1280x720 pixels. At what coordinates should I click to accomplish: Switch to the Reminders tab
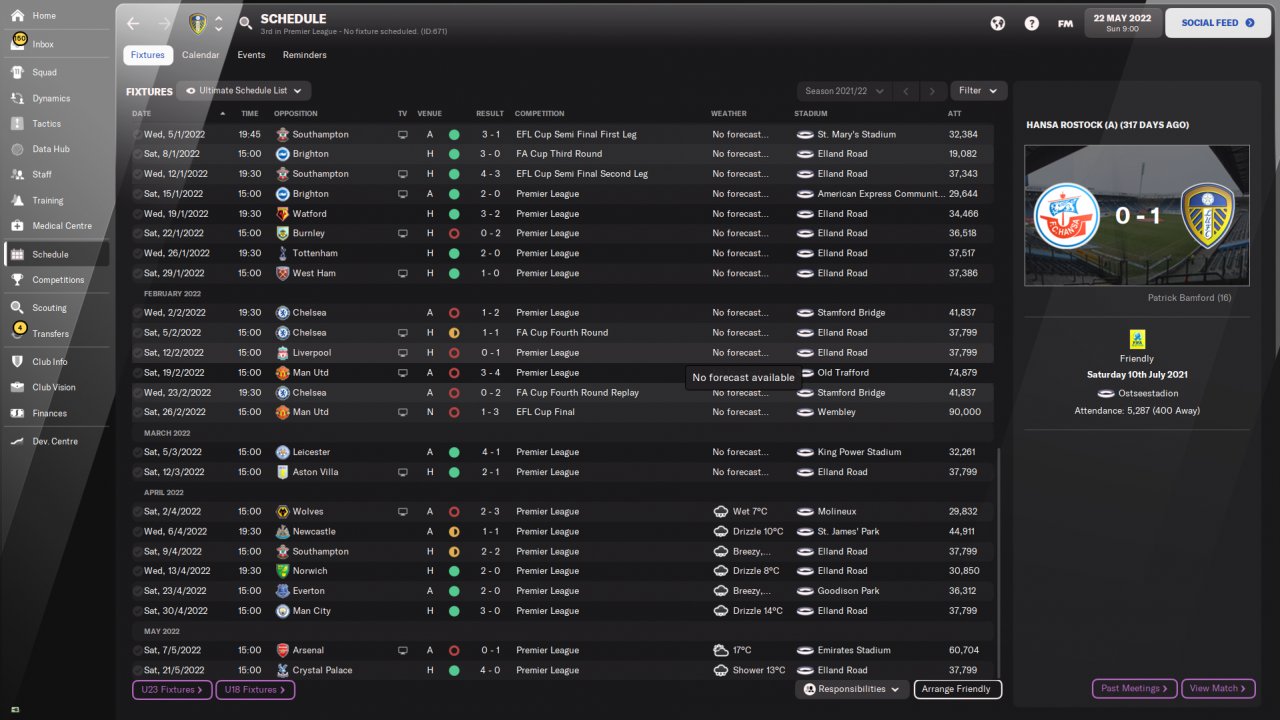click(305, 55)
